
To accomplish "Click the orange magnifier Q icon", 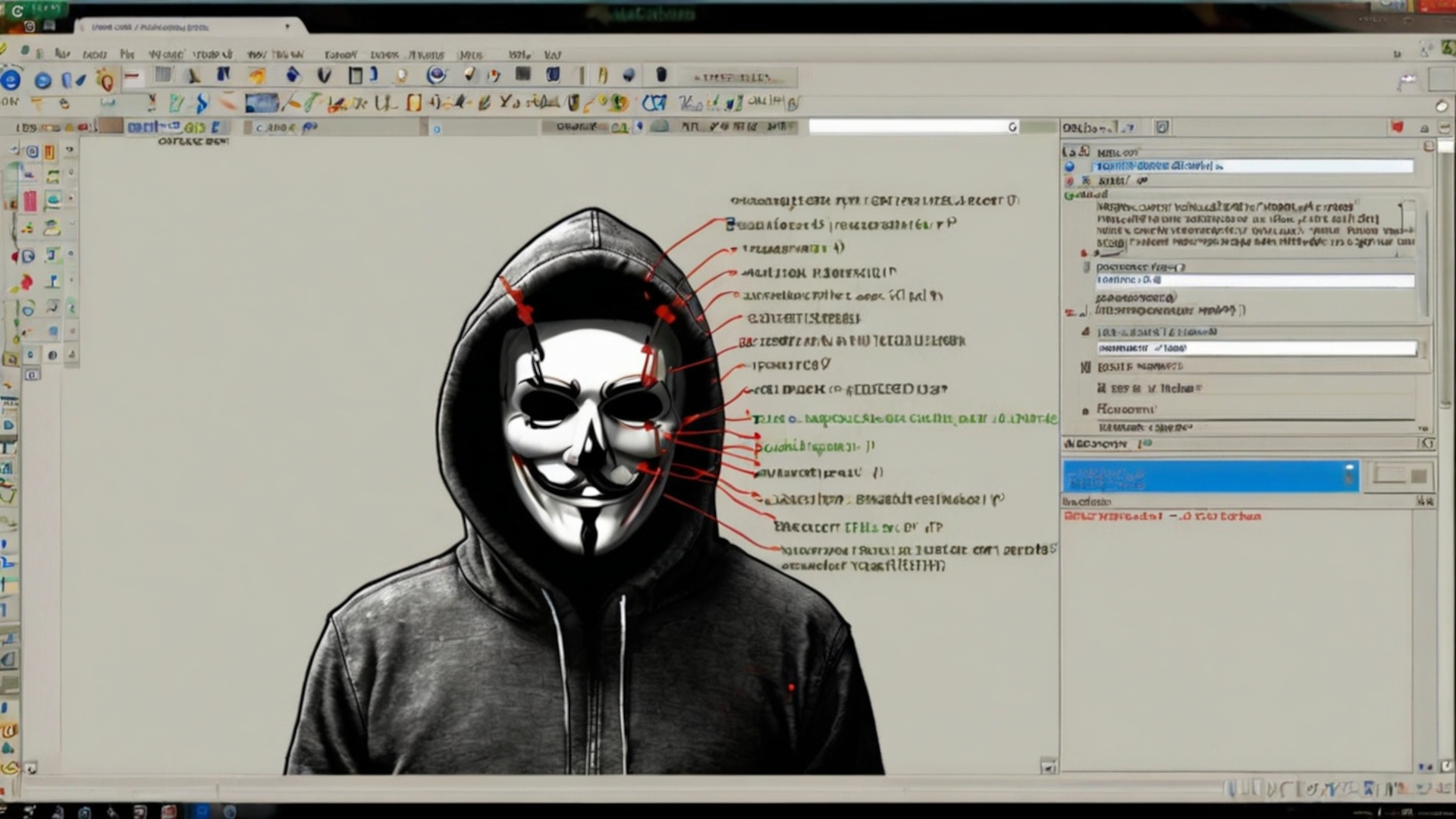I will pos(105,80).
